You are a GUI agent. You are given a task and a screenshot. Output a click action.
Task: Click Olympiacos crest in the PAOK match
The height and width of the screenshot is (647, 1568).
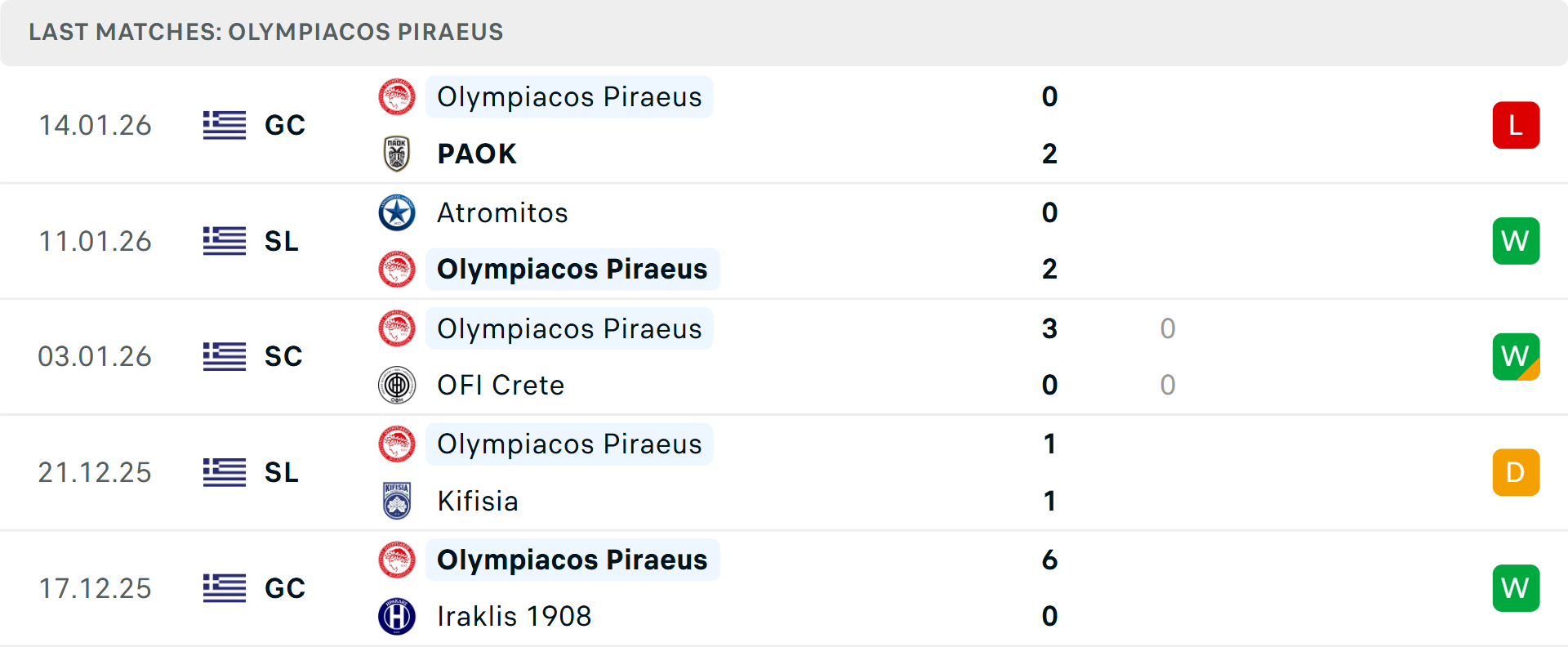point(397,97)
